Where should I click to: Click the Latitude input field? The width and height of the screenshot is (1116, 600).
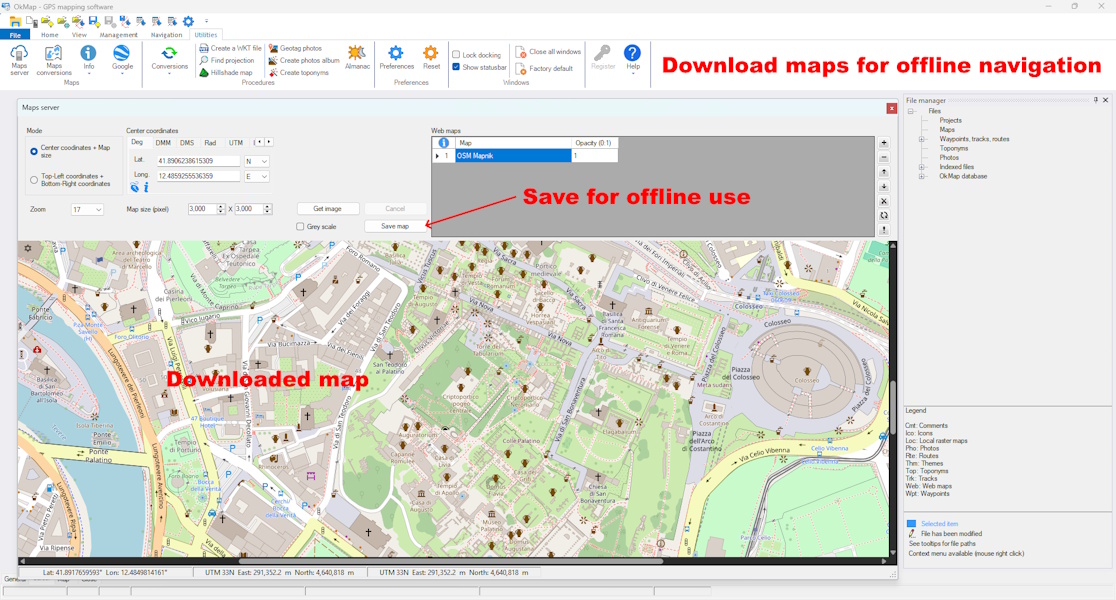click(x=199, y=162)
